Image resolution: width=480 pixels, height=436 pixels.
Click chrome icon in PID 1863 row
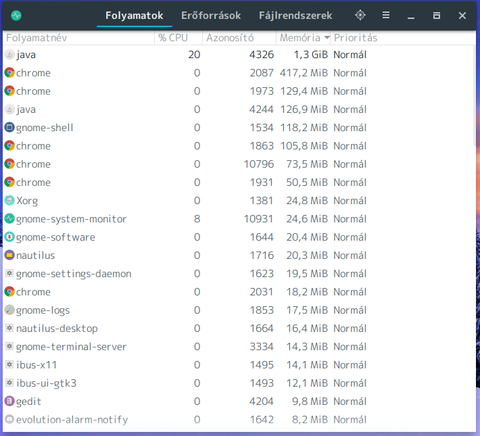[10, 146]
